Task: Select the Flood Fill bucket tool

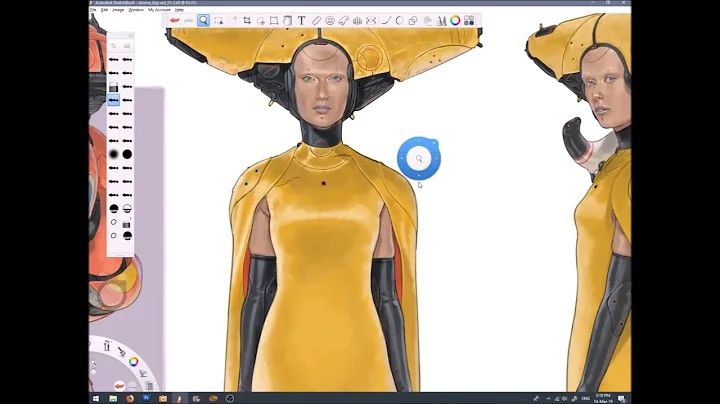Action: point(287,21)
